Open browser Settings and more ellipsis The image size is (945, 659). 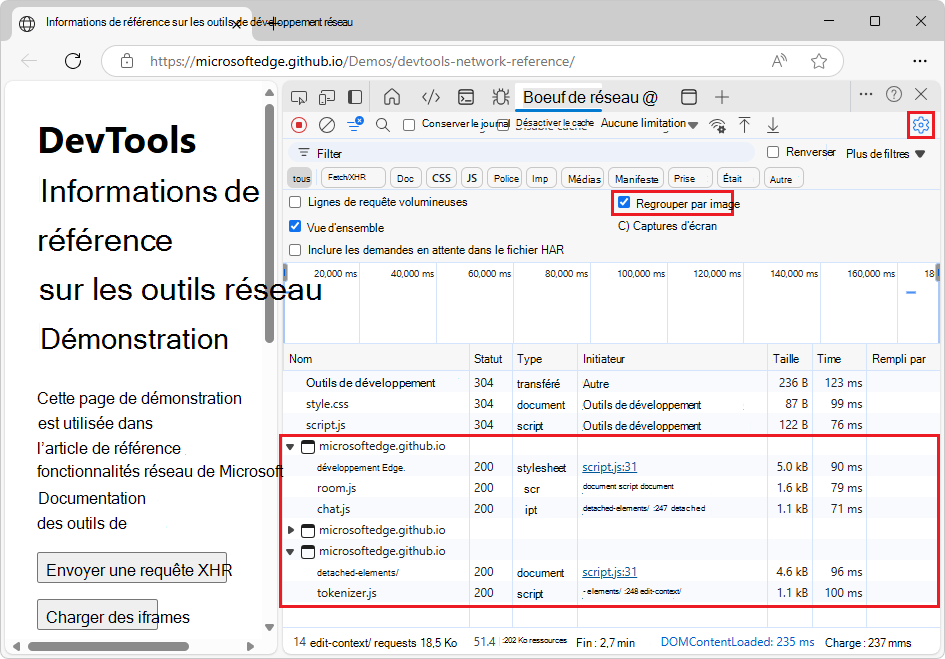pyautogui.click(x=920, y=61)
